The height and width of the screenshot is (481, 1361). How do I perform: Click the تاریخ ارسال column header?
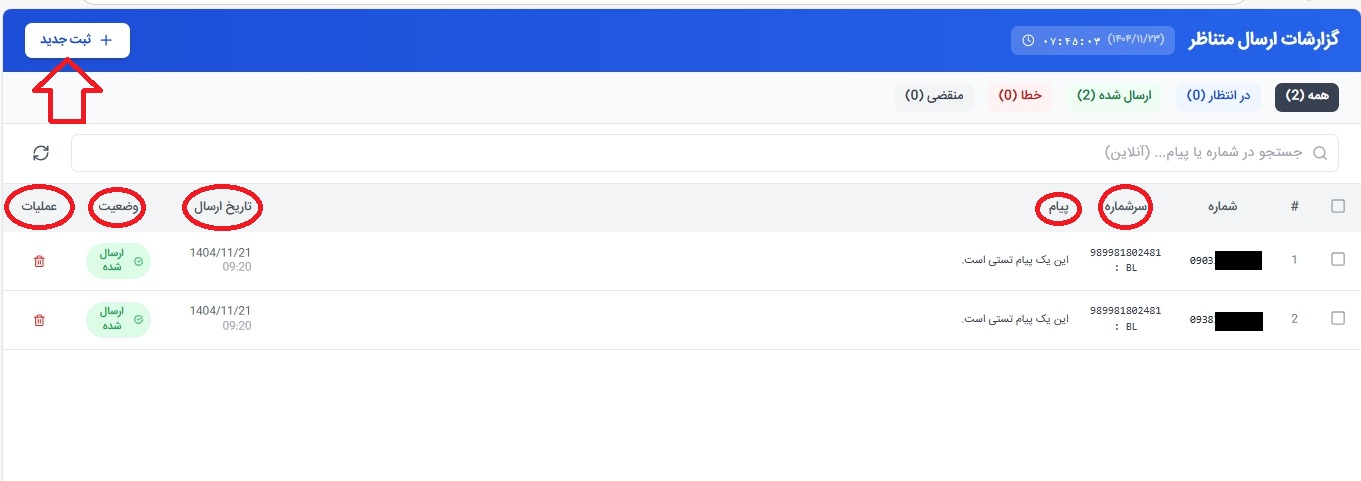(221, 207)
